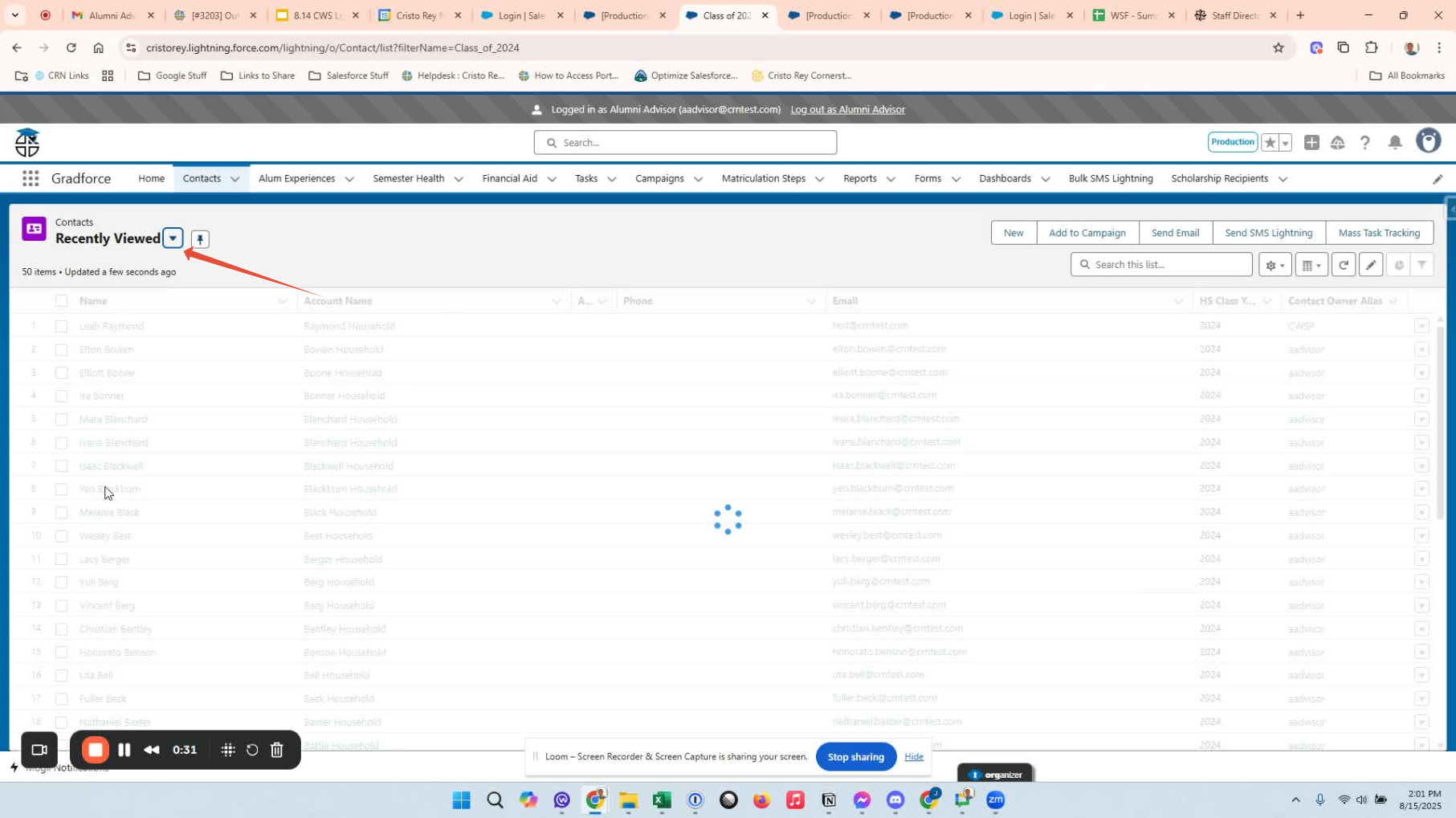Open the Scholarship Recipients tab
This screenshot has height=818, width=1456.
pos(1219,178)
